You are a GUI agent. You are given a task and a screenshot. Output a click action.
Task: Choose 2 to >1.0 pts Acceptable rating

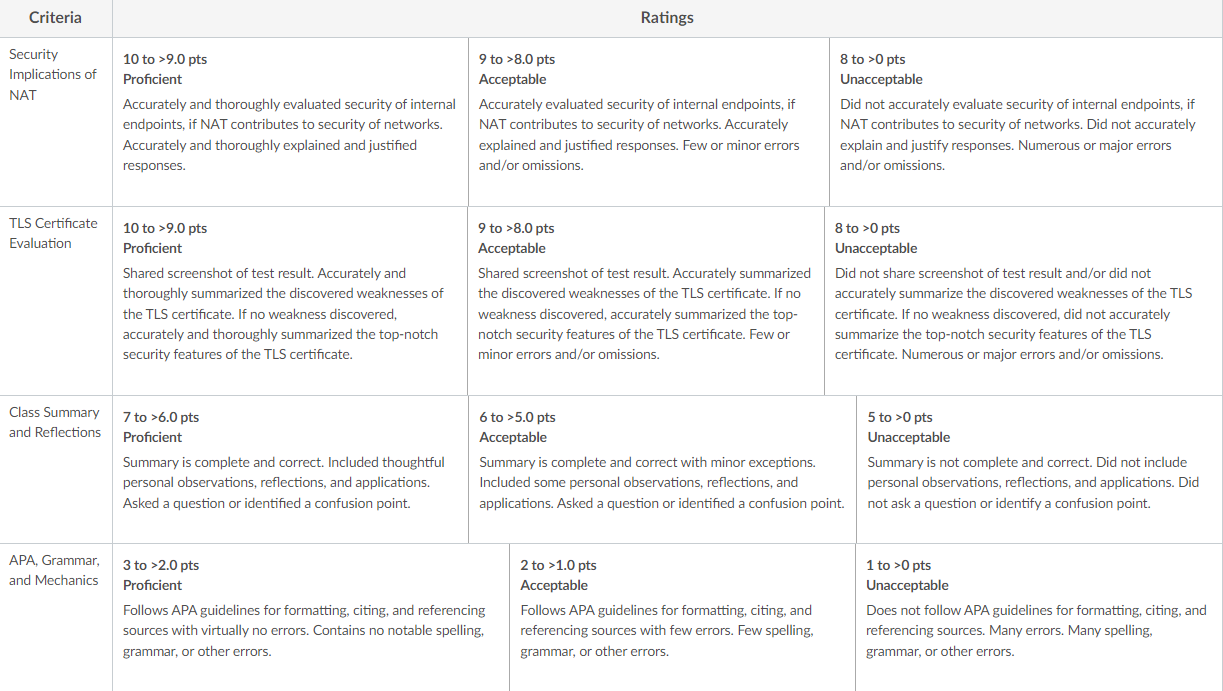tap(683, 617)
